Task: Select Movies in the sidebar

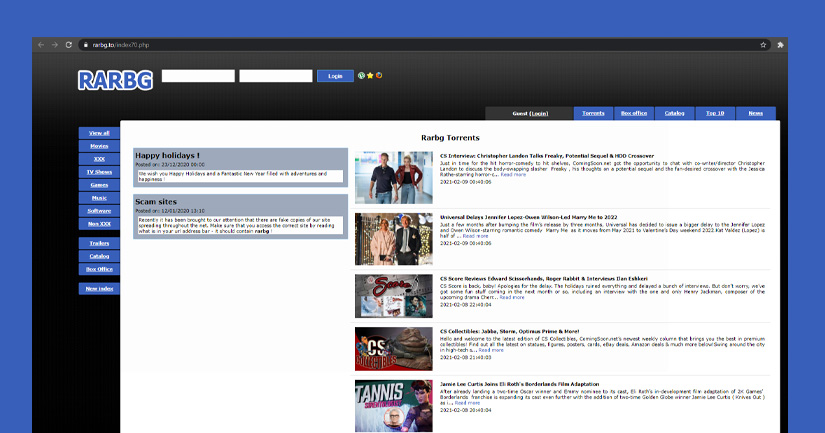Action: point(99,146)
